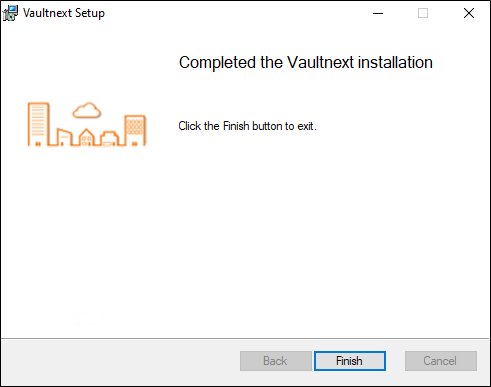Click the tall striped skyscraper graphic
491x387 pixels.
point(38,124)
